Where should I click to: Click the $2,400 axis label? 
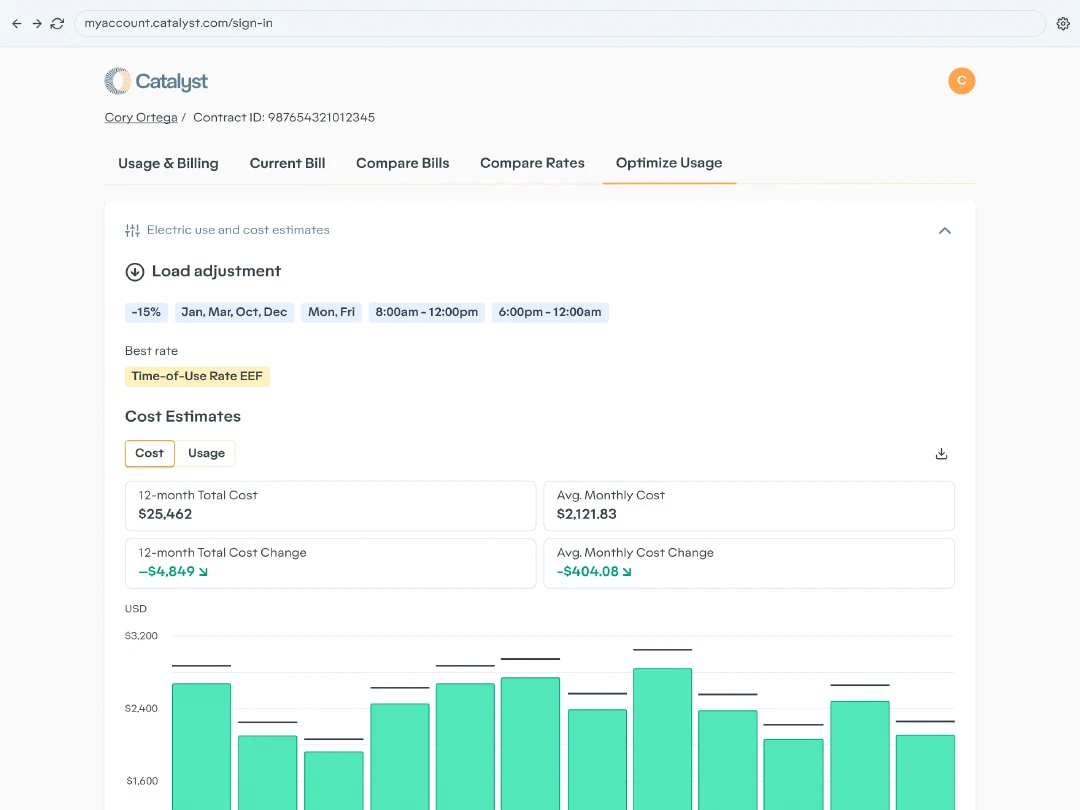[x=141, y=709]
